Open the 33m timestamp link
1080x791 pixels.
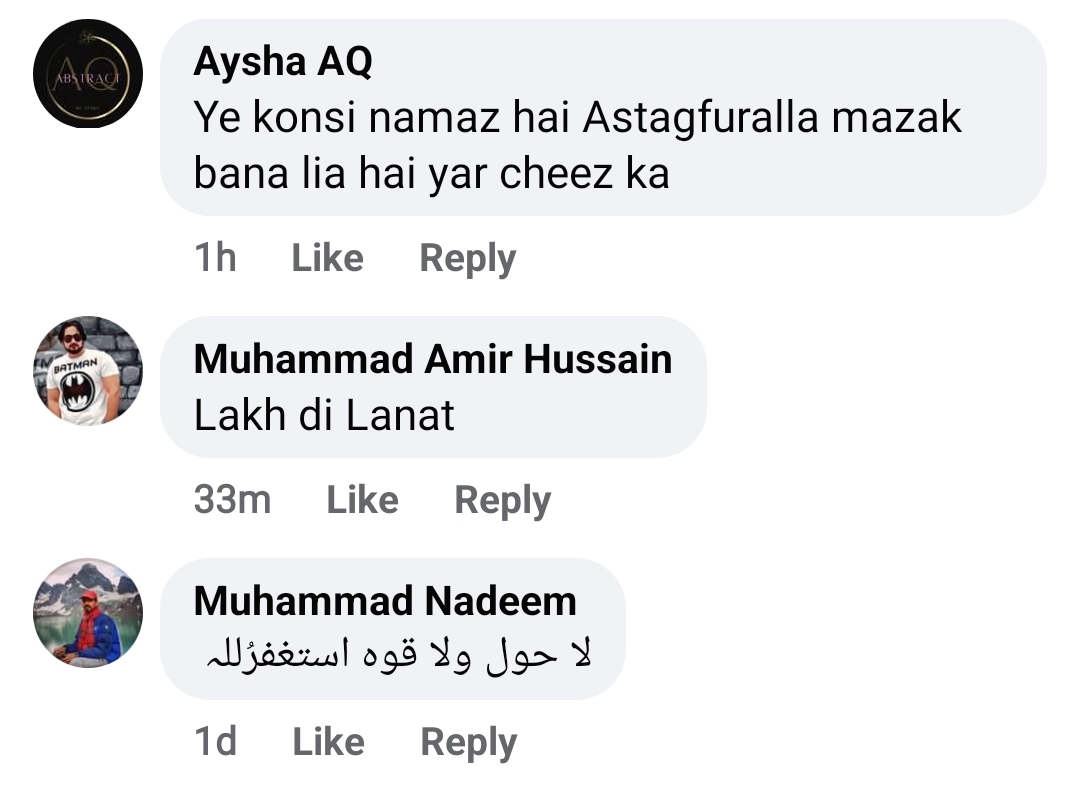point(230,499)
